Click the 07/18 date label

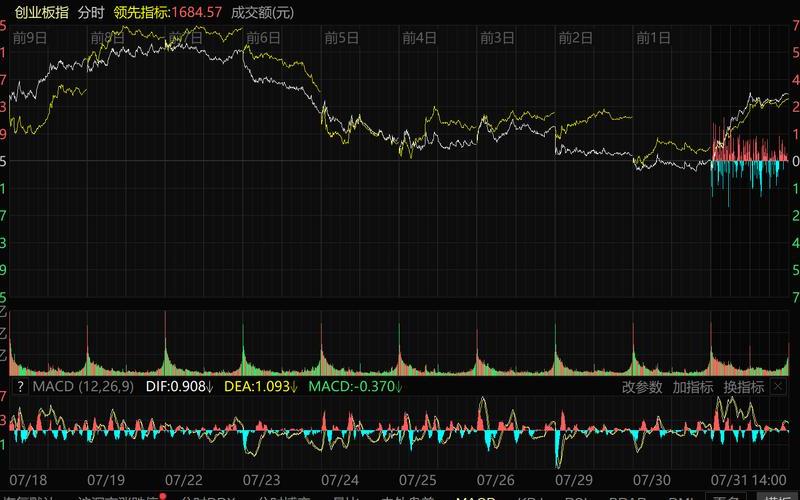[28, 480]
